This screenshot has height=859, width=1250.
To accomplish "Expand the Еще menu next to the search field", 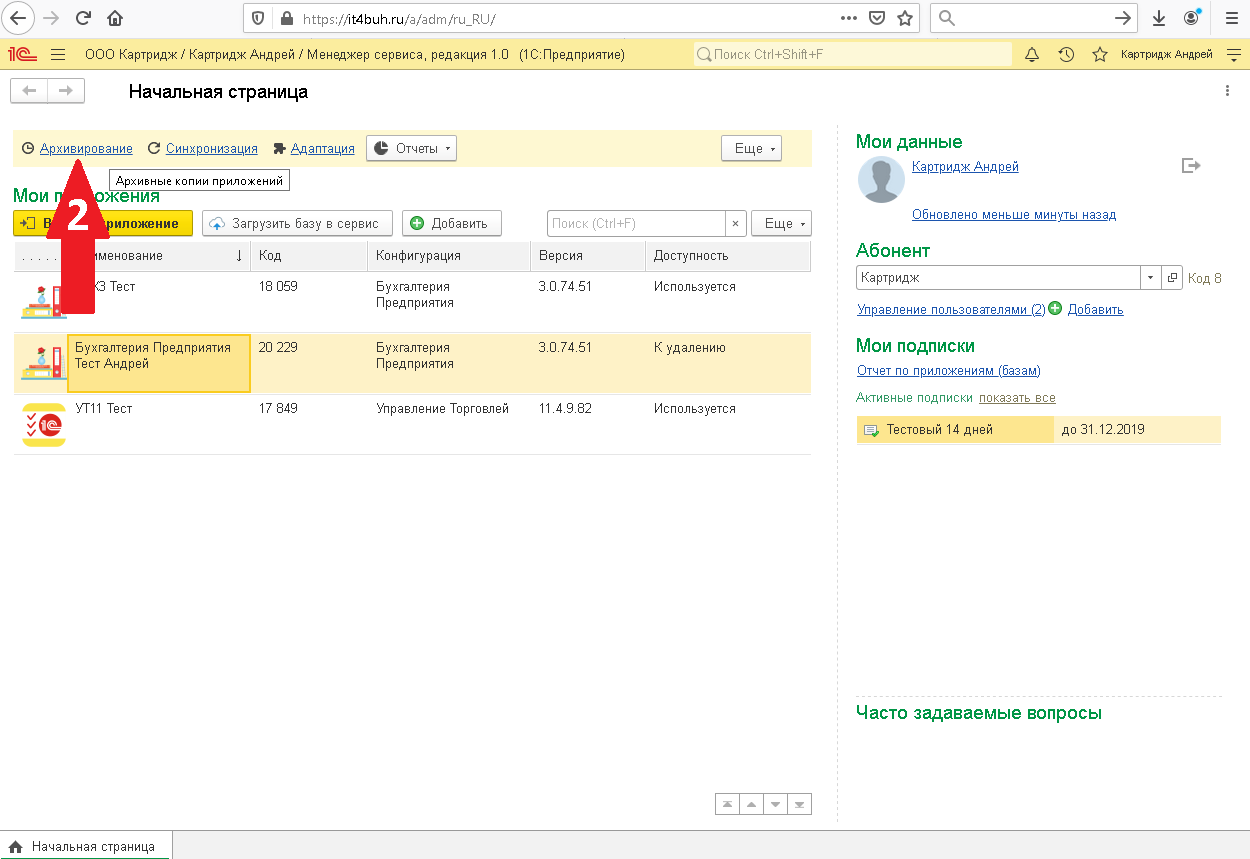I will pos(780,223).
